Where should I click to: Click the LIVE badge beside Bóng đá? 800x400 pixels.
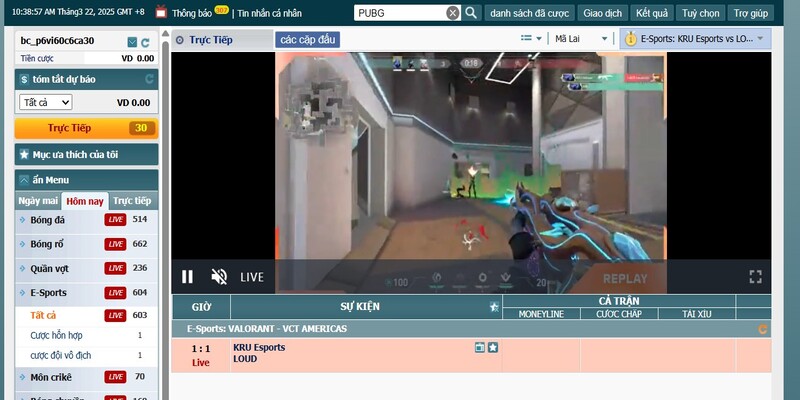pyautogui.click(x=115, y=220)
